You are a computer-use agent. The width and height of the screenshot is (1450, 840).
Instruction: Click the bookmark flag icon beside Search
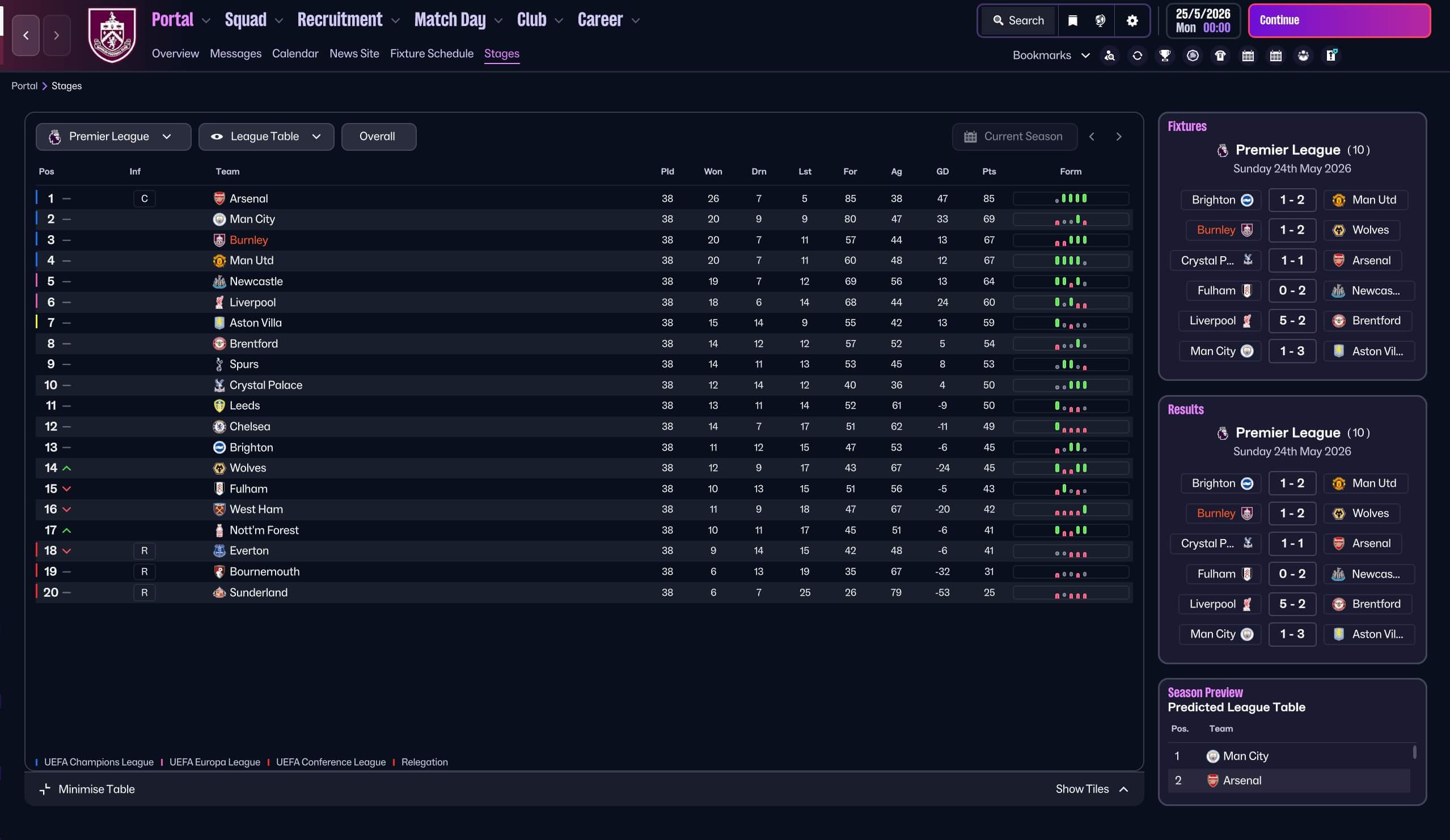pos(1072,21)
